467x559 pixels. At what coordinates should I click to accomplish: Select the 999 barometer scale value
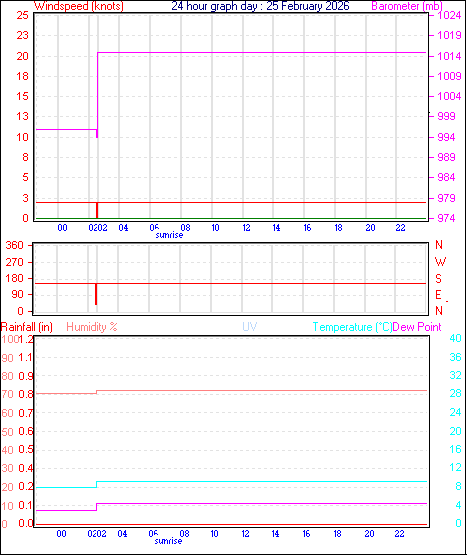point(446,116)
